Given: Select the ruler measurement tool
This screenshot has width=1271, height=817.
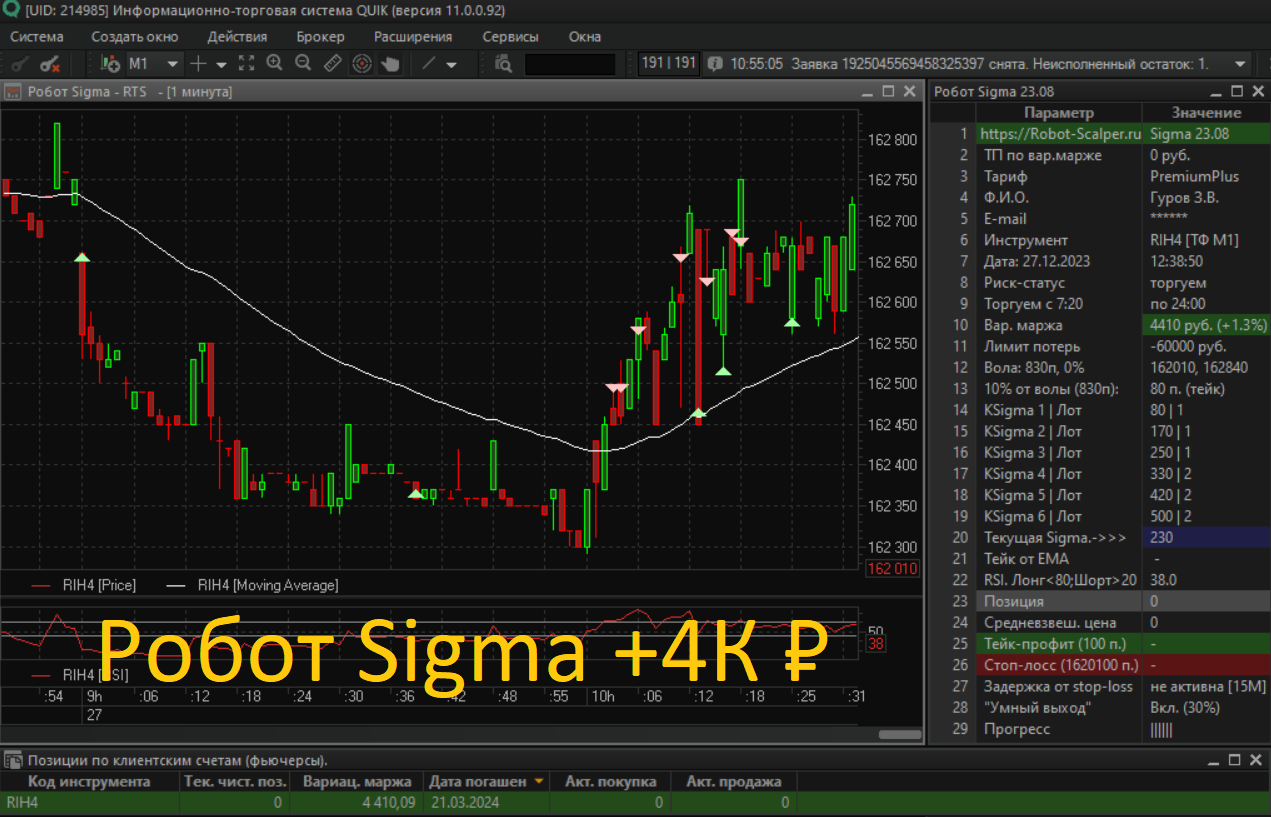Looking at the screenshot, I should coord(333,63).
